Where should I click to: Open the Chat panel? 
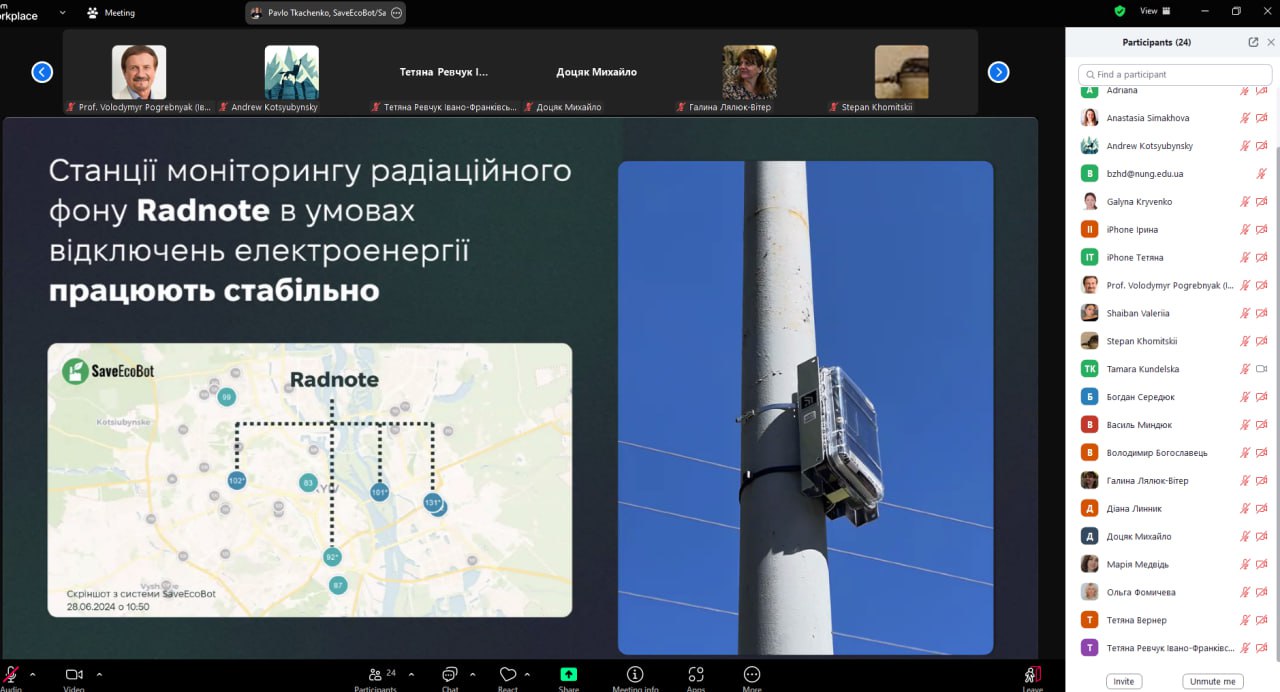[x=450, y=675]
